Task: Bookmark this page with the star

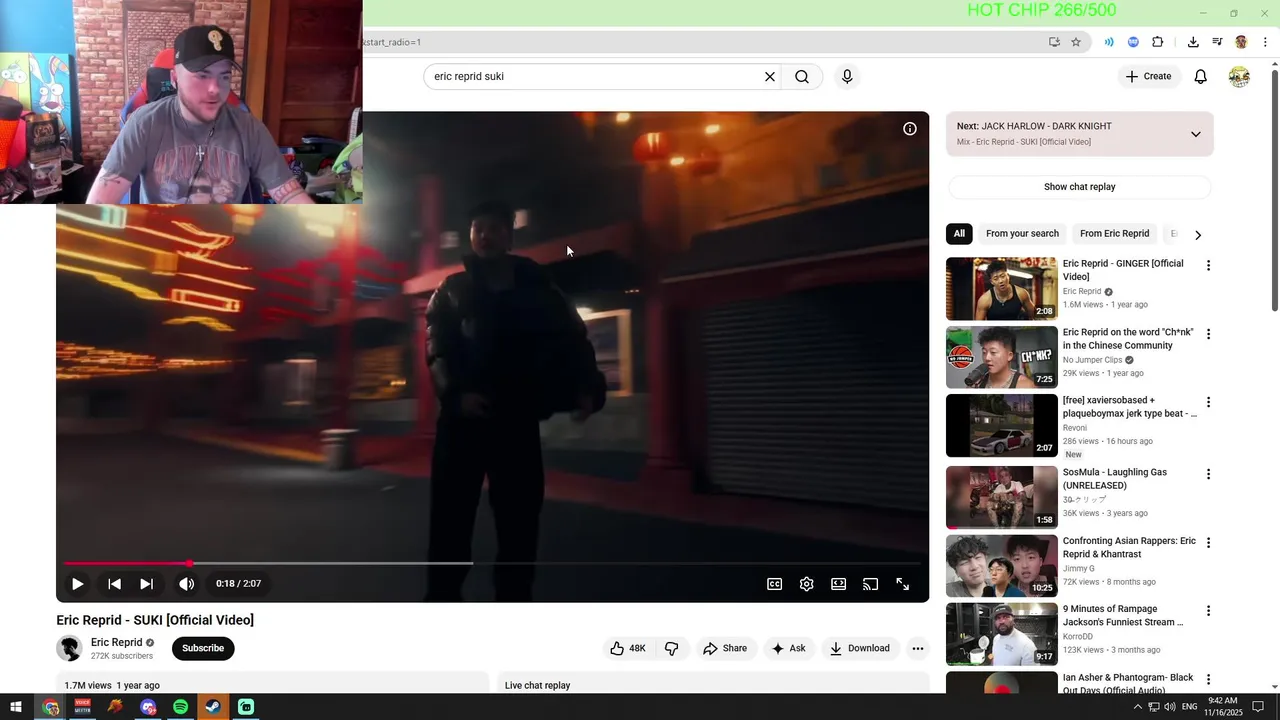Action: (x=1076, y=42)
